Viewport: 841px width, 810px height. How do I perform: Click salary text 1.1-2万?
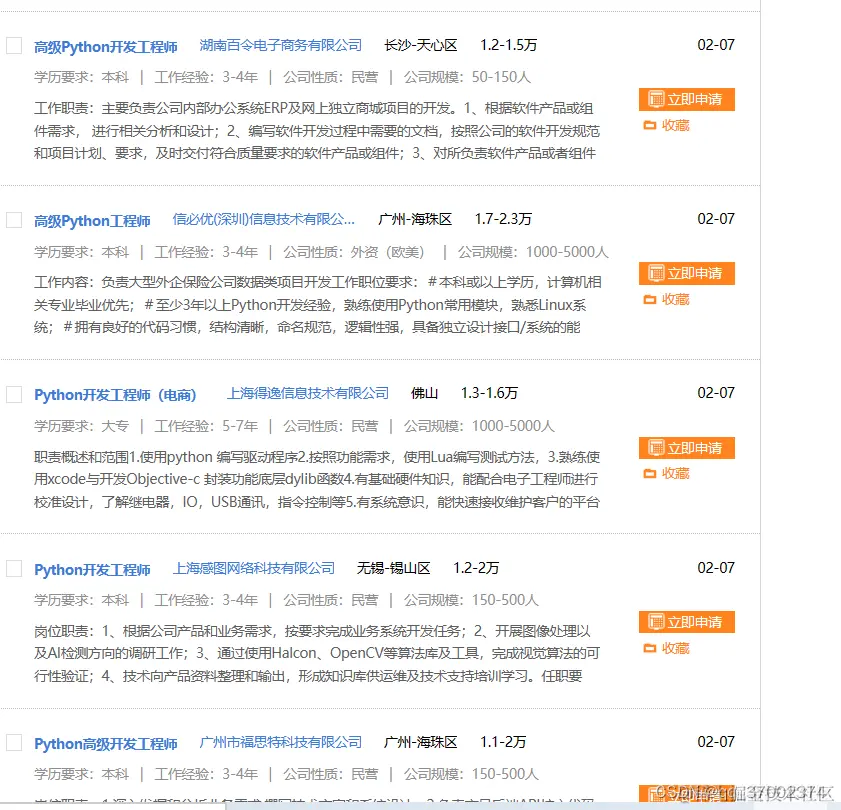tap(503, 742)
